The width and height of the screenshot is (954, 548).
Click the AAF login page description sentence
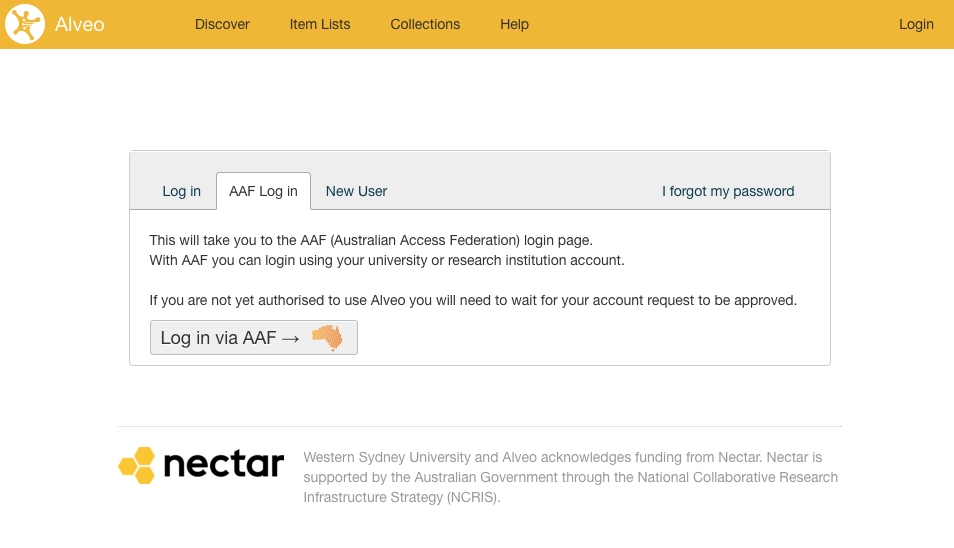tap(371, 240)
